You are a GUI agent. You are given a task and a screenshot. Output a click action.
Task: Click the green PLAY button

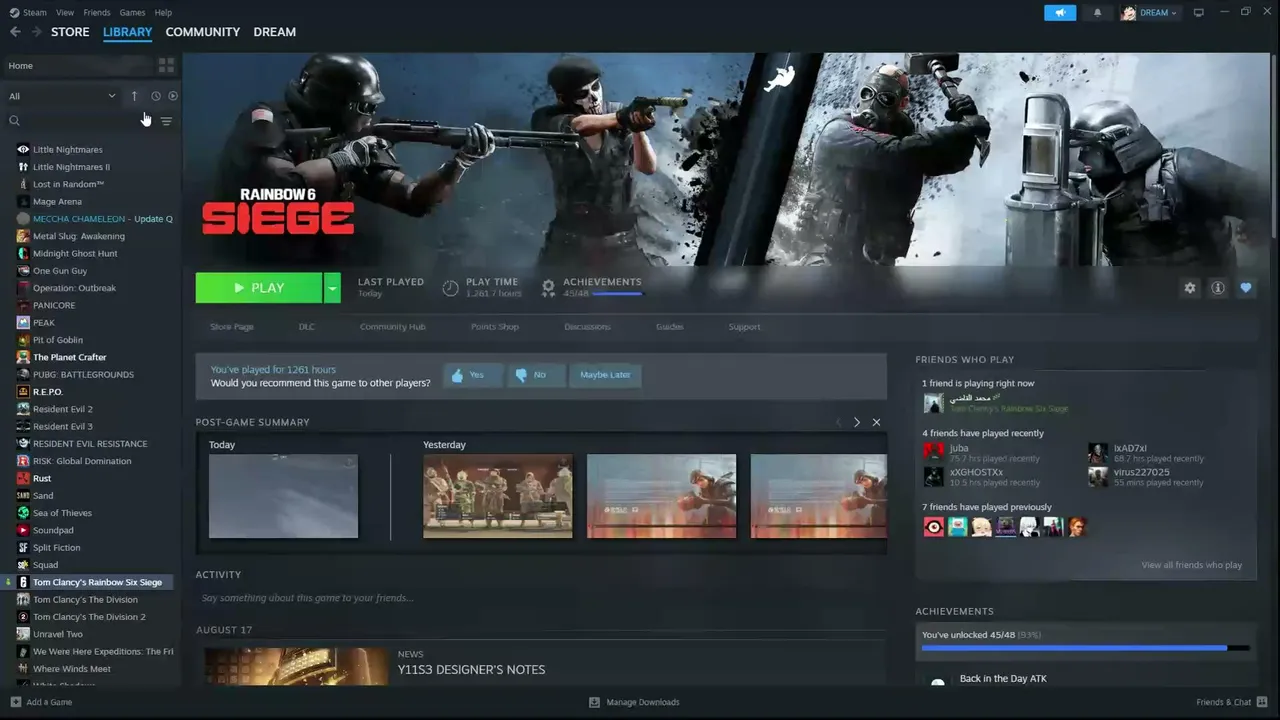point(259,288)
